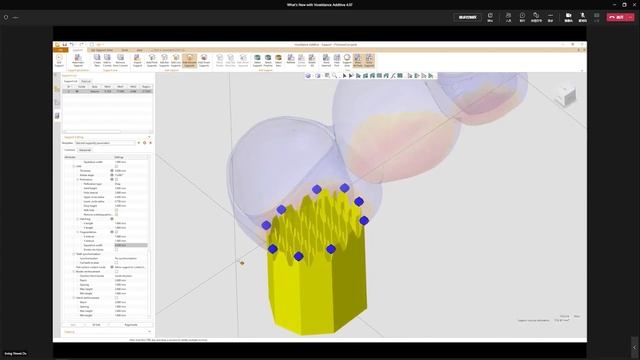Toggle the Lines checkbox
The width and height of the screenshot is (640, 360).
[117, 166]
